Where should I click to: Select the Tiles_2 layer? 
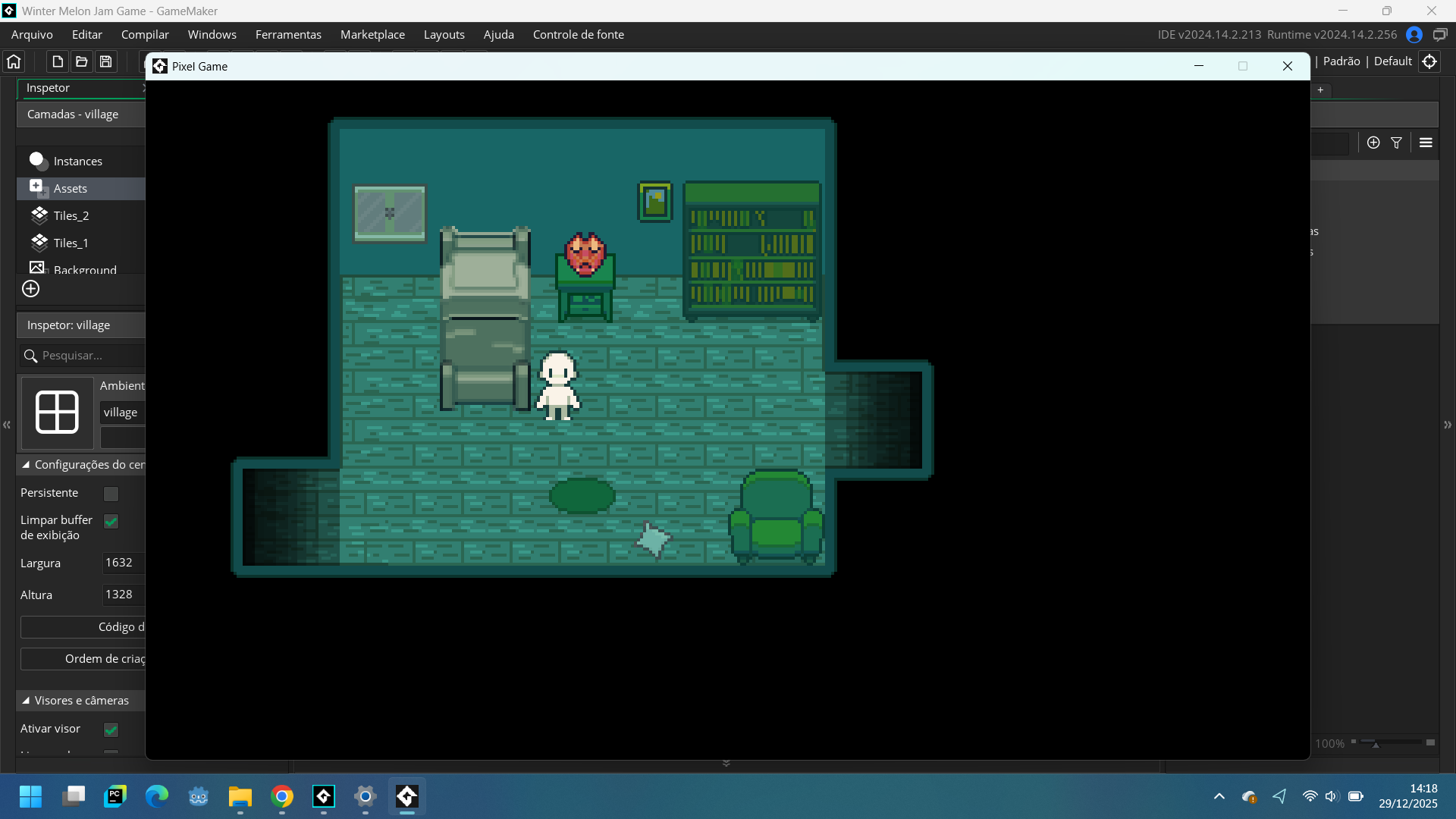pyautogui.click(x=71, y=216)
